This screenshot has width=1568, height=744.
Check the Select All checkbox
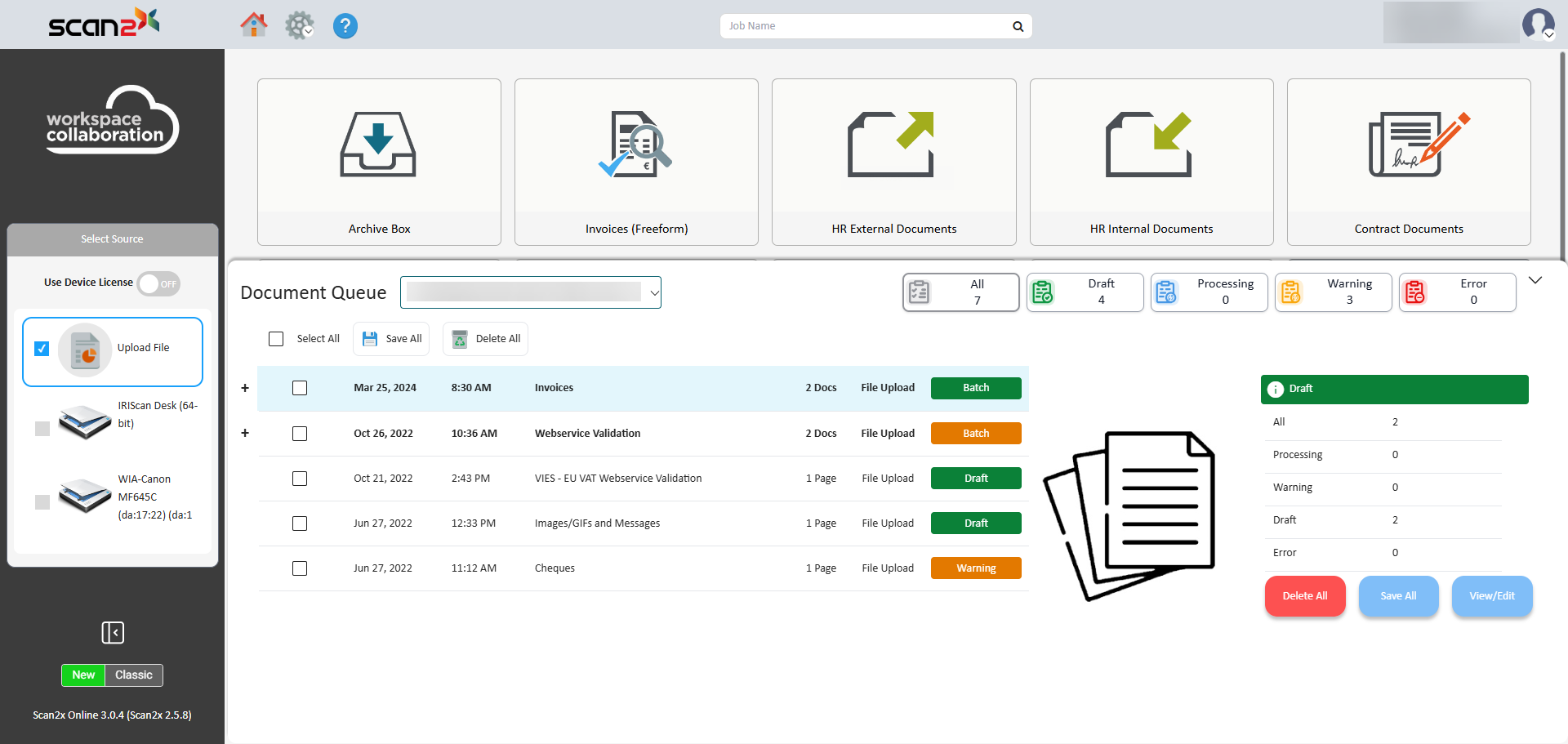276,339
